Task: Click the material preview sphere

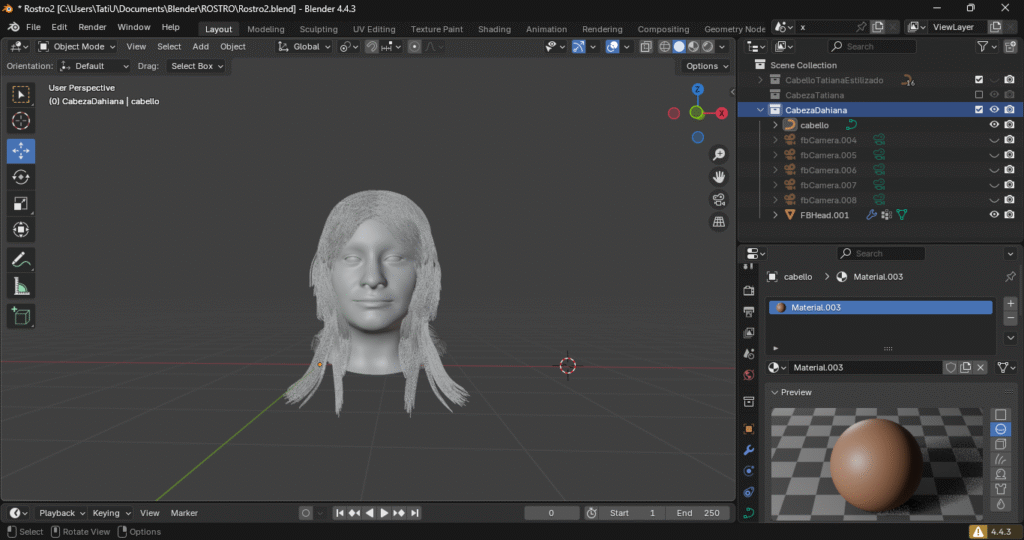Action: point(876,462)
